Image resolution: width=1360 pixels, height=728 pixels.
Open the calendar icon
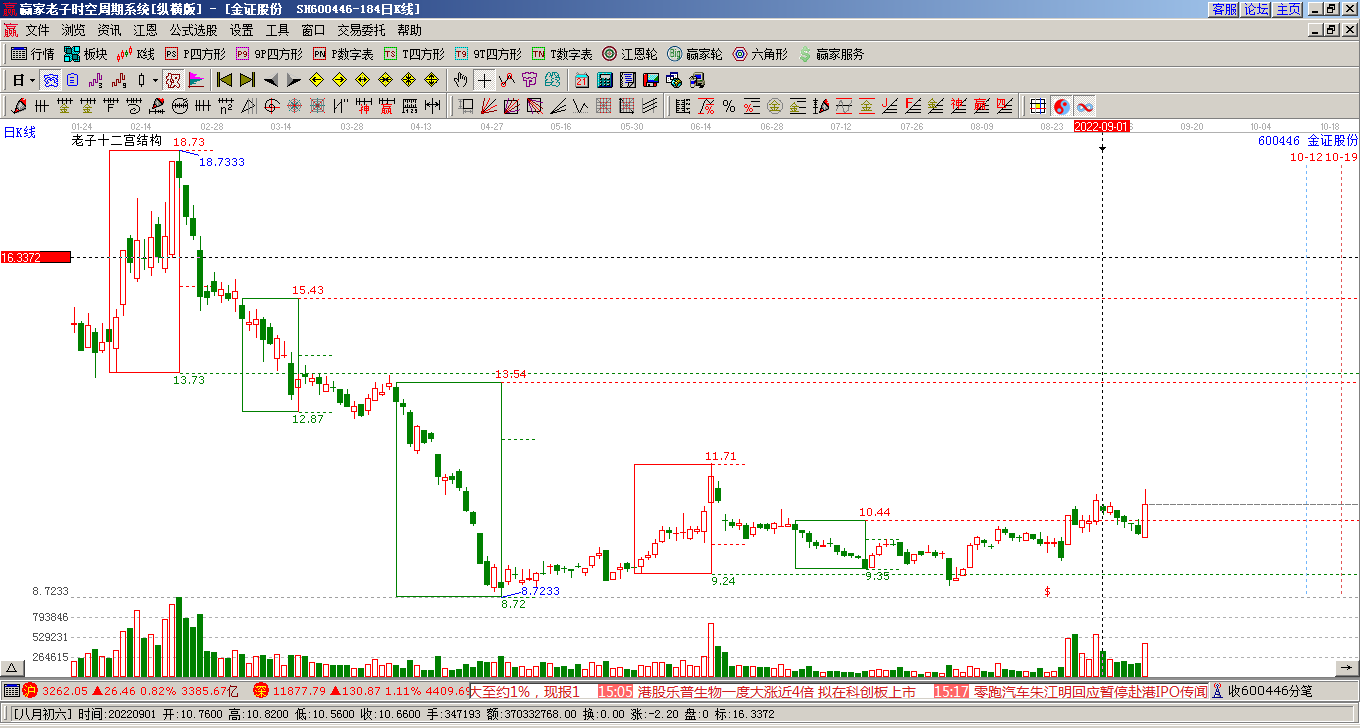(x=581, y=80)
